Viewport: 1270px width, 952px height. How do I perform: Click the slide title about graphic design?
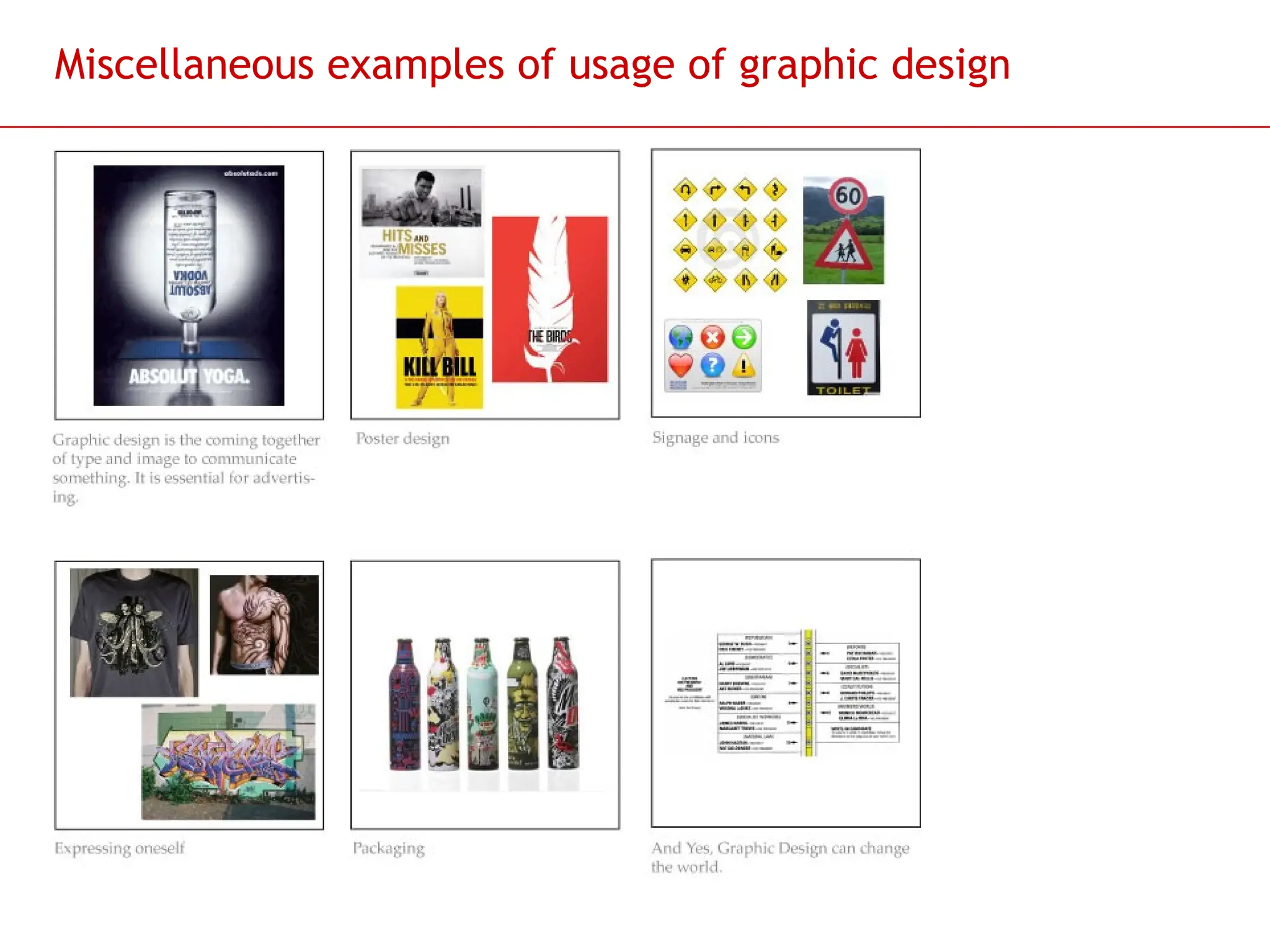pyautogui.click(x=532, y=65)
